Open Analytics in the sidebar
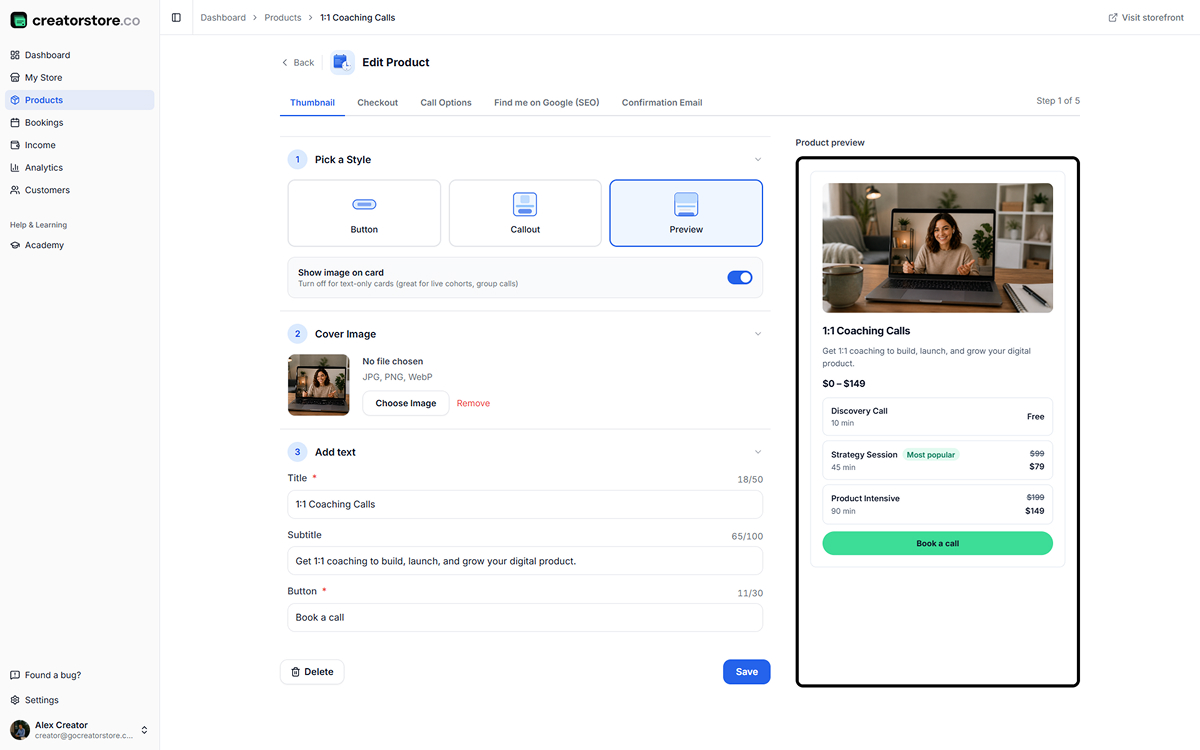Image resolution: width=1200 pixels, height=750 pixels. click(x=80, y=167)
